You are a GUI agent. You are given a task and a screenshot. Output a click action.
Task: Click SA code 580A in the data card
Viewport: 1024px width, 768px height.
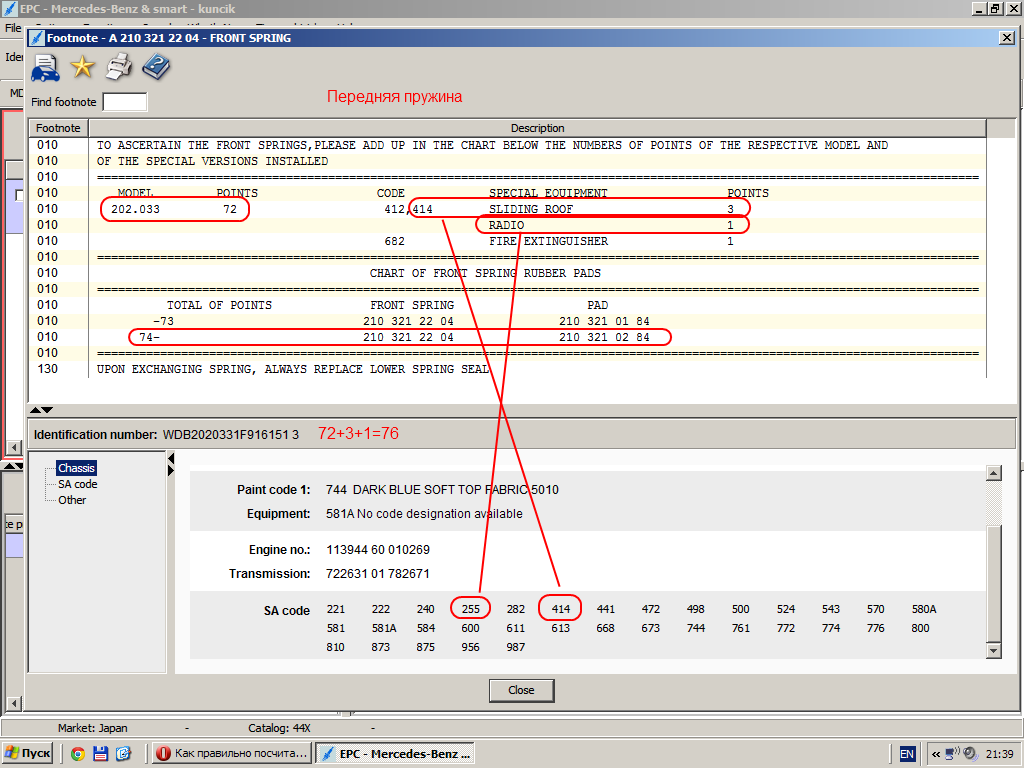[x=924, y=609]
